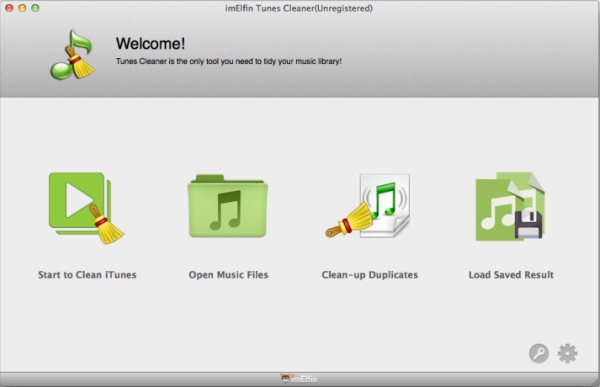Open the green music folder icon

tap(228, 206)
